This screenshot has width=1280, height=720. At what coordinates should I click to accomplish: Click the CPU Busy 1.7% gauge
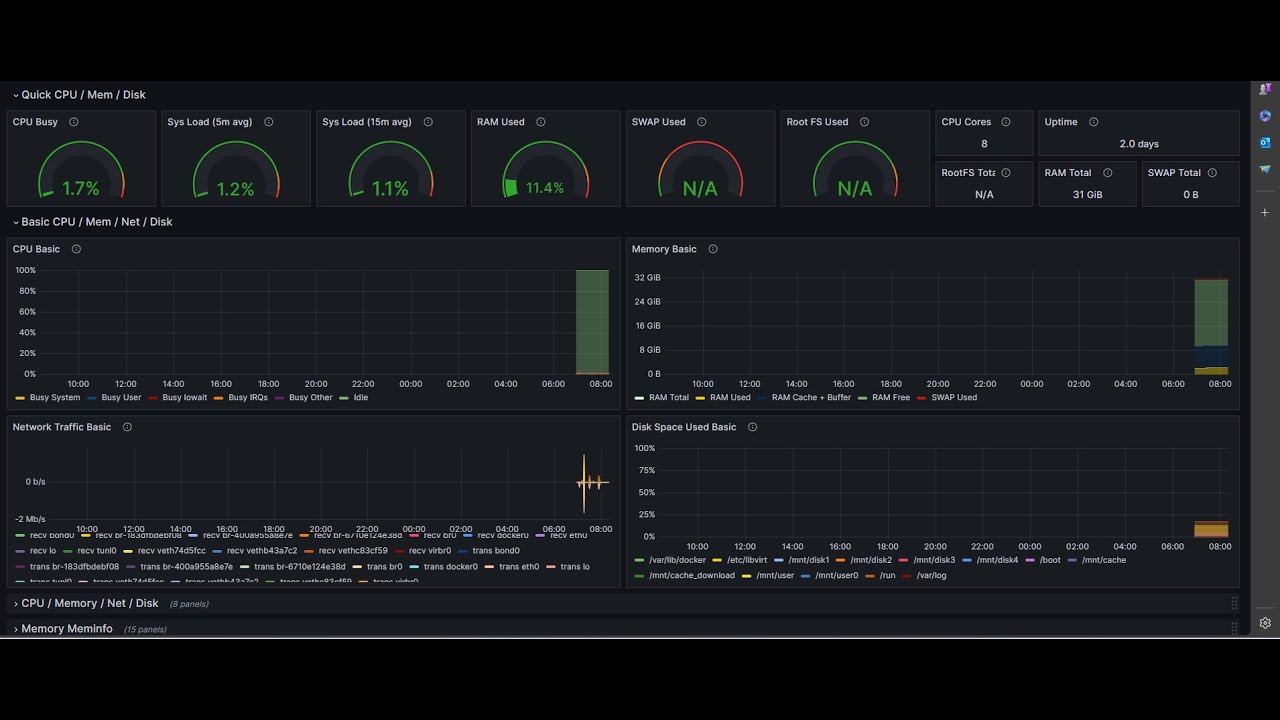pos(81,172)
